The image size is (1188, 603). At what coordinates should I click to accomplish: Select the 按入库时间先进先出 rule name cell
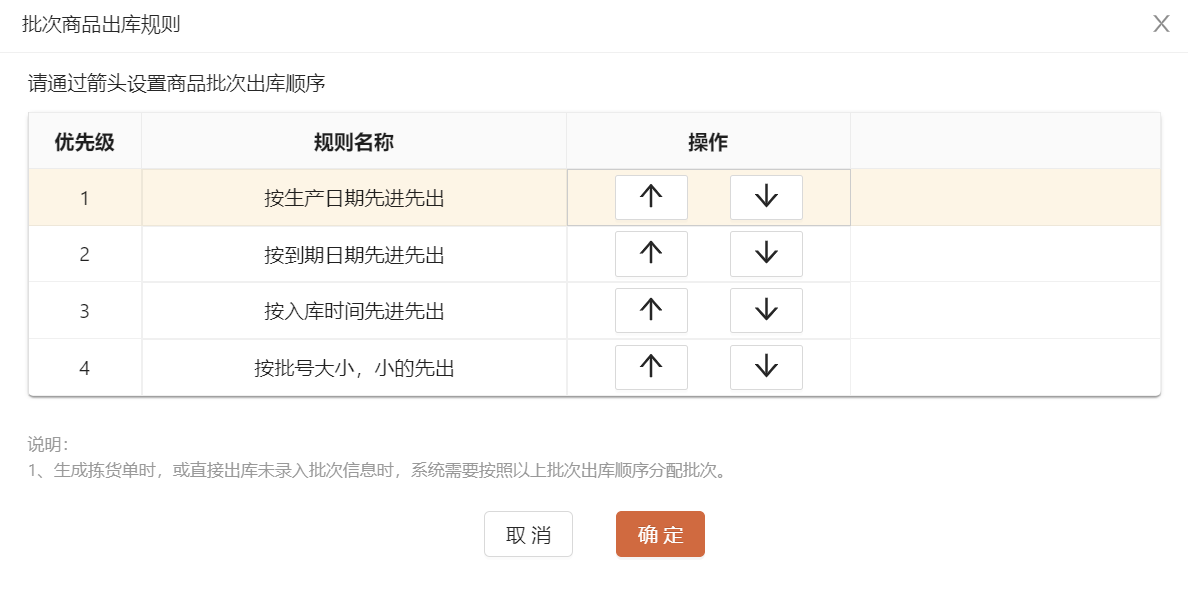pyautogui.click(x=354, y=312)
